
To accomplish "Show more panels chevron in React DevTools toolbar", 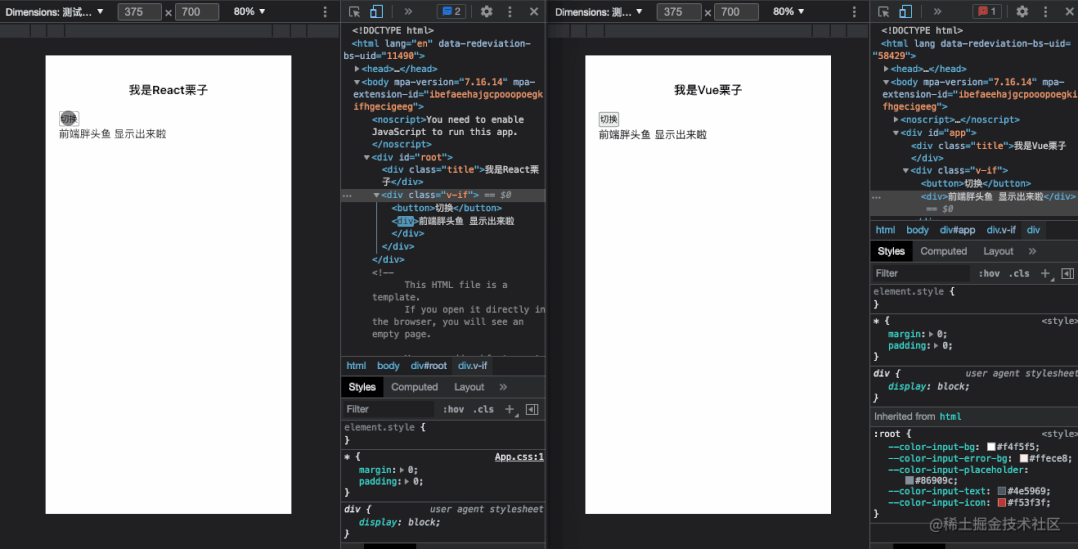I will click(x=408, y=12).
